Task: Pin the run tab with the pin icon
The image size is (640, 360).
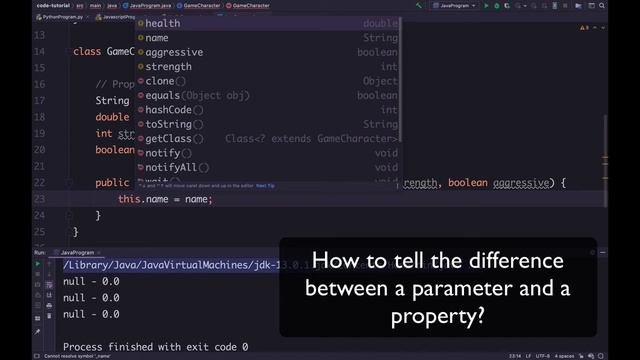Action: 38,332
